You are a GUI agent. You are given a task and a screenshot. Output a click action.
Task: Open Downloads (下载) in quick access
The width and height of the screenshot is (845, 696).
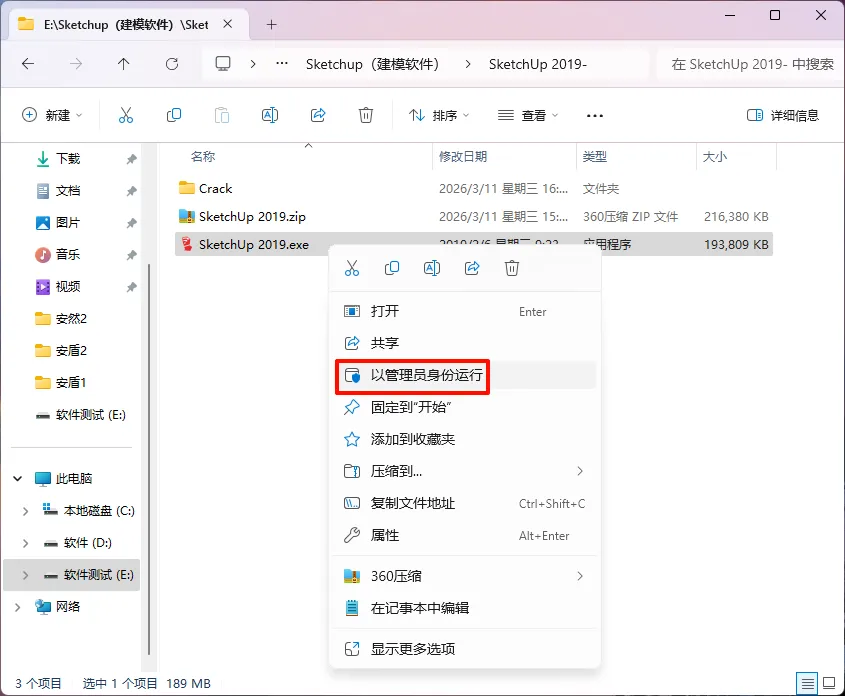tap(68, 159)
